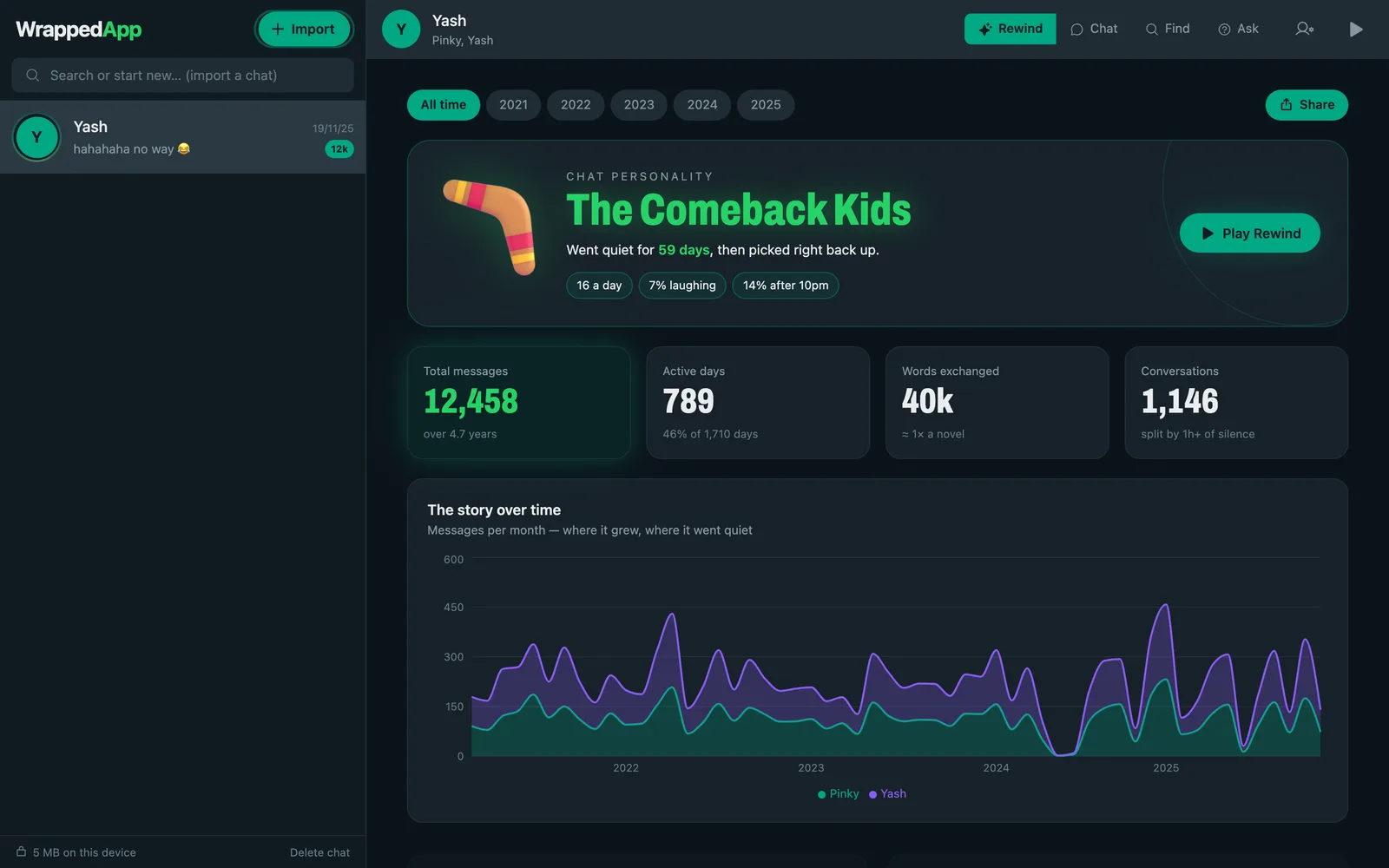This screenshot has width=1389, height=868.
Task: Click The story over time heading
Action: 494,510
